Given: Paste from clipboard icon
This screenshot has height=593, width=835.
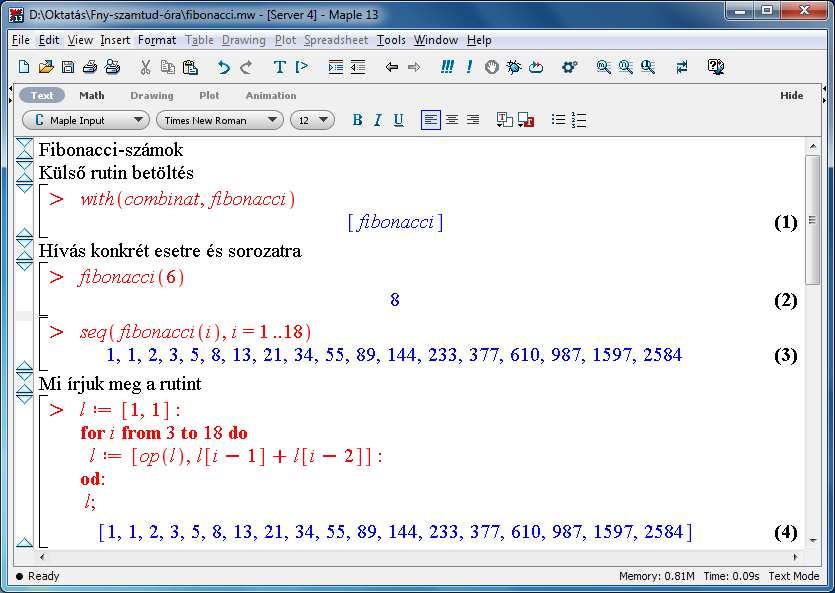Looking at the screenshot, I should pos(190,67).
